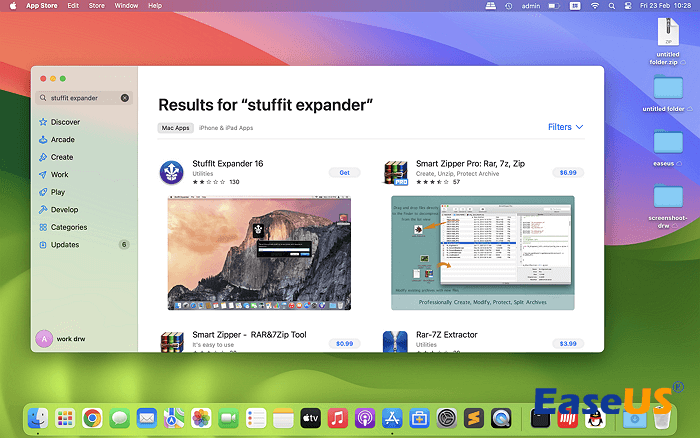Expand the Filters dropdown

pos(565,127)
